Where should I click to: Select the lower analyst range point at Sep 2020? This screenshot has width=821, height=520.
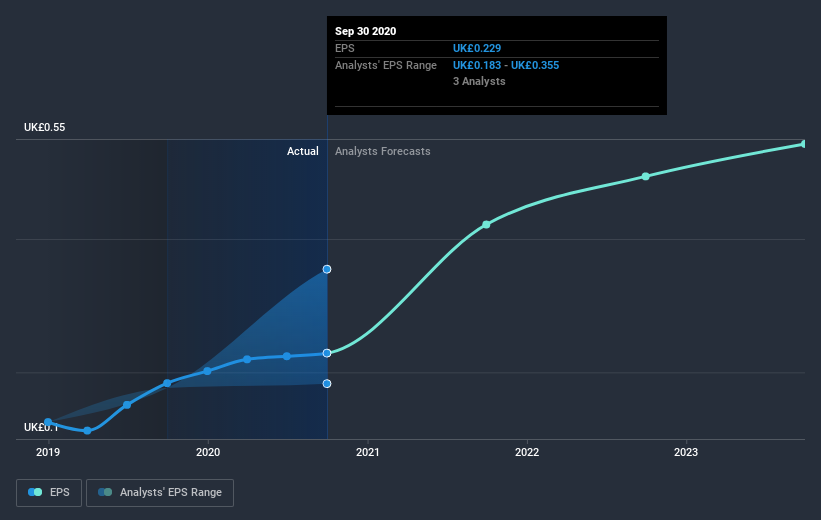pos(327,384)
